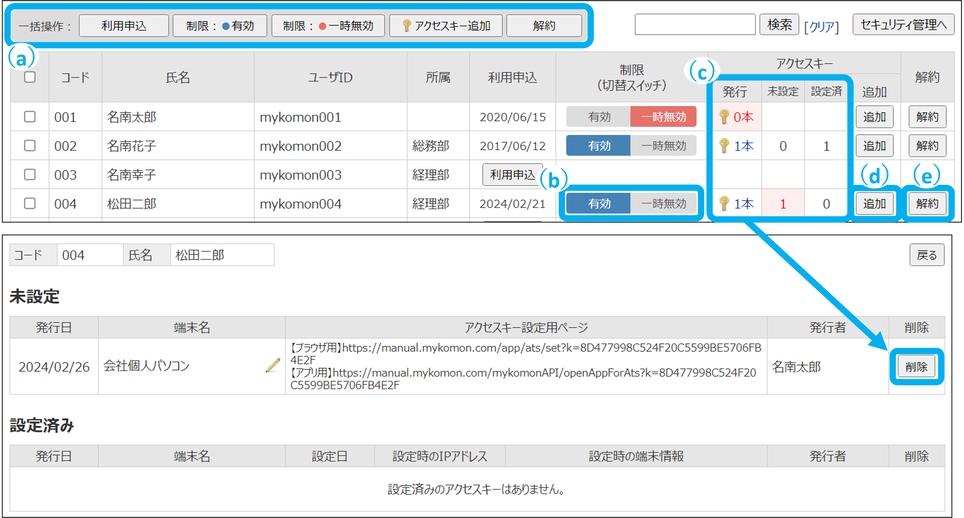This screenshot has width=964, height=518.
Task: Select the checkbox for row 003
Action: pos(30,175)
